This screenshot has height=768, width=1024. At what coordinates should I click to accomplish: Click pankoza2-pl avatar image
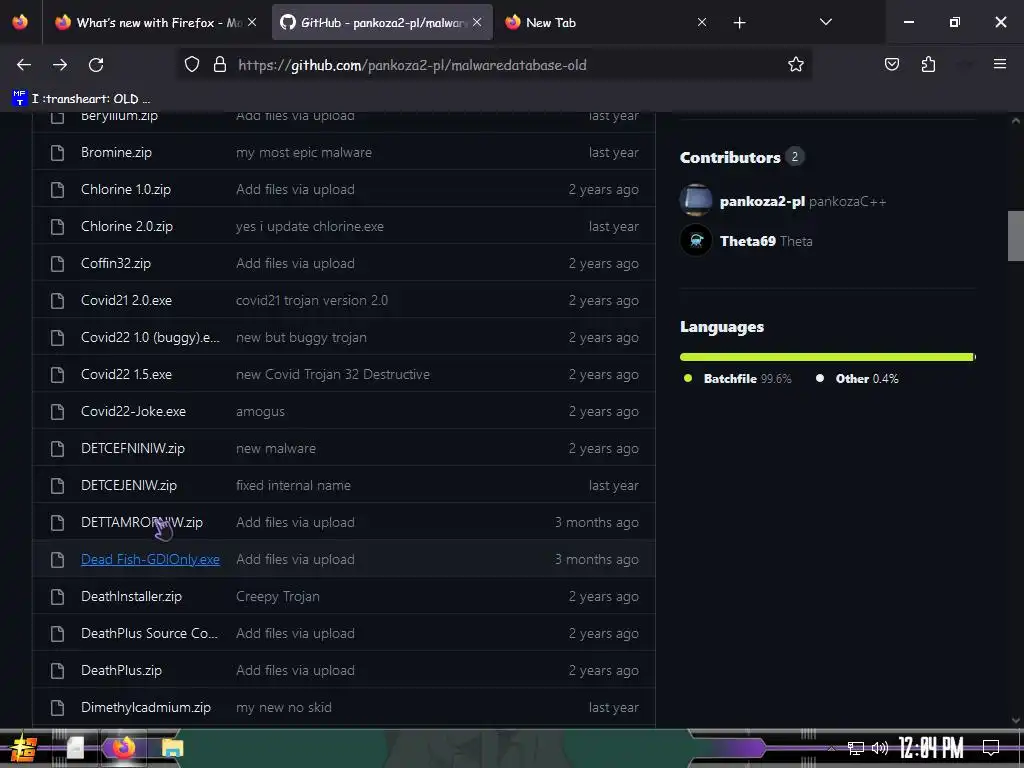696,200
